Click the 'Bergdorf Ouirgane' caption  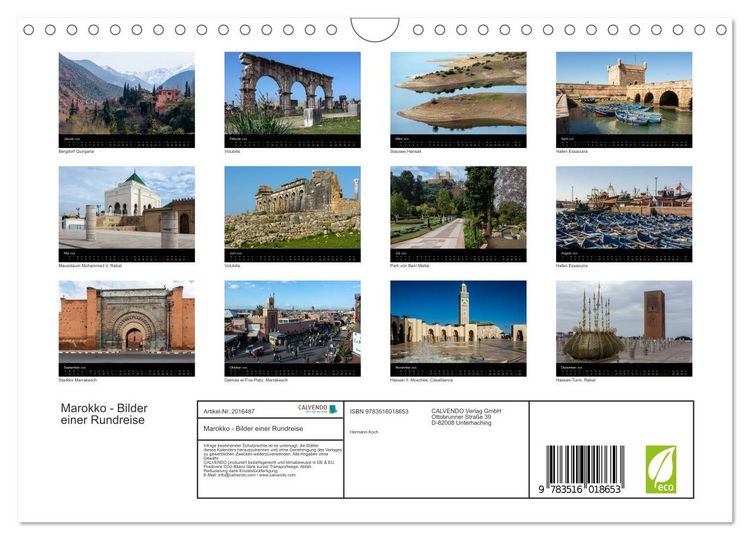76,151
